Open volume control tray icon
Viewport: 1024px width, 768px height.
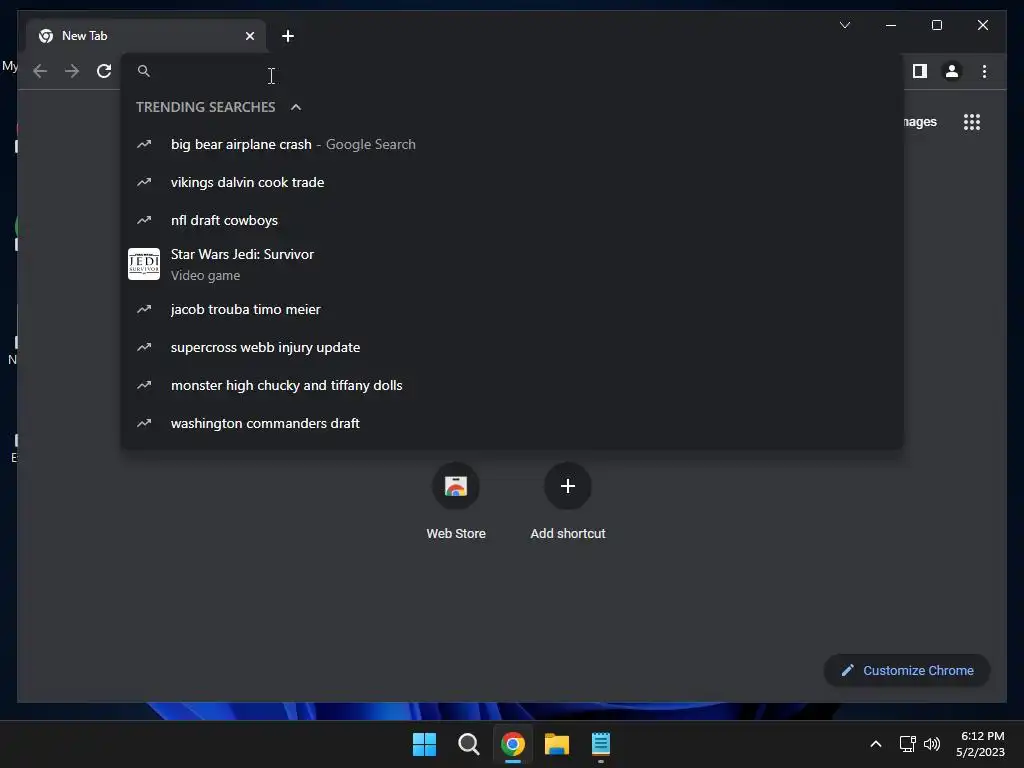pos(932,744)
